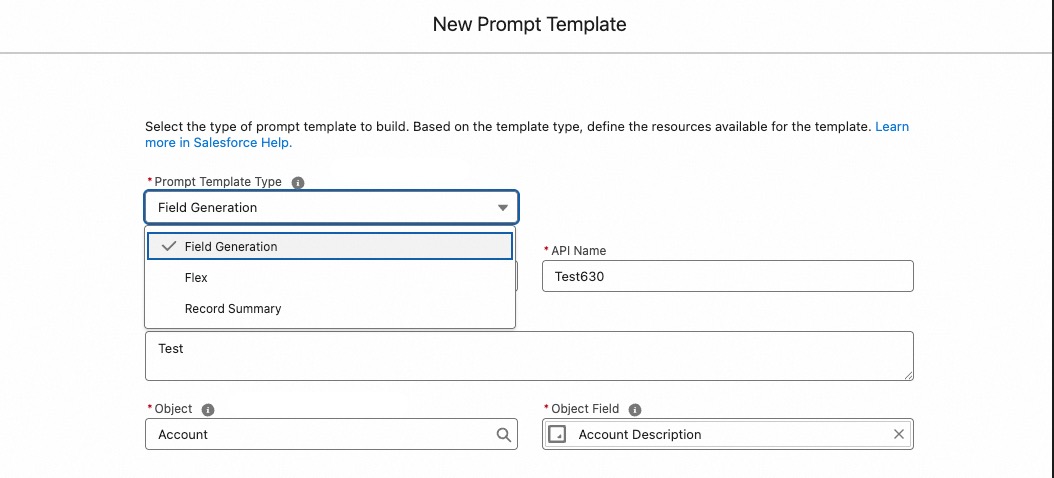This screenshot has height=478, width=1054.
Task: Select Flex template type option
Action: [x=196, y=278]
